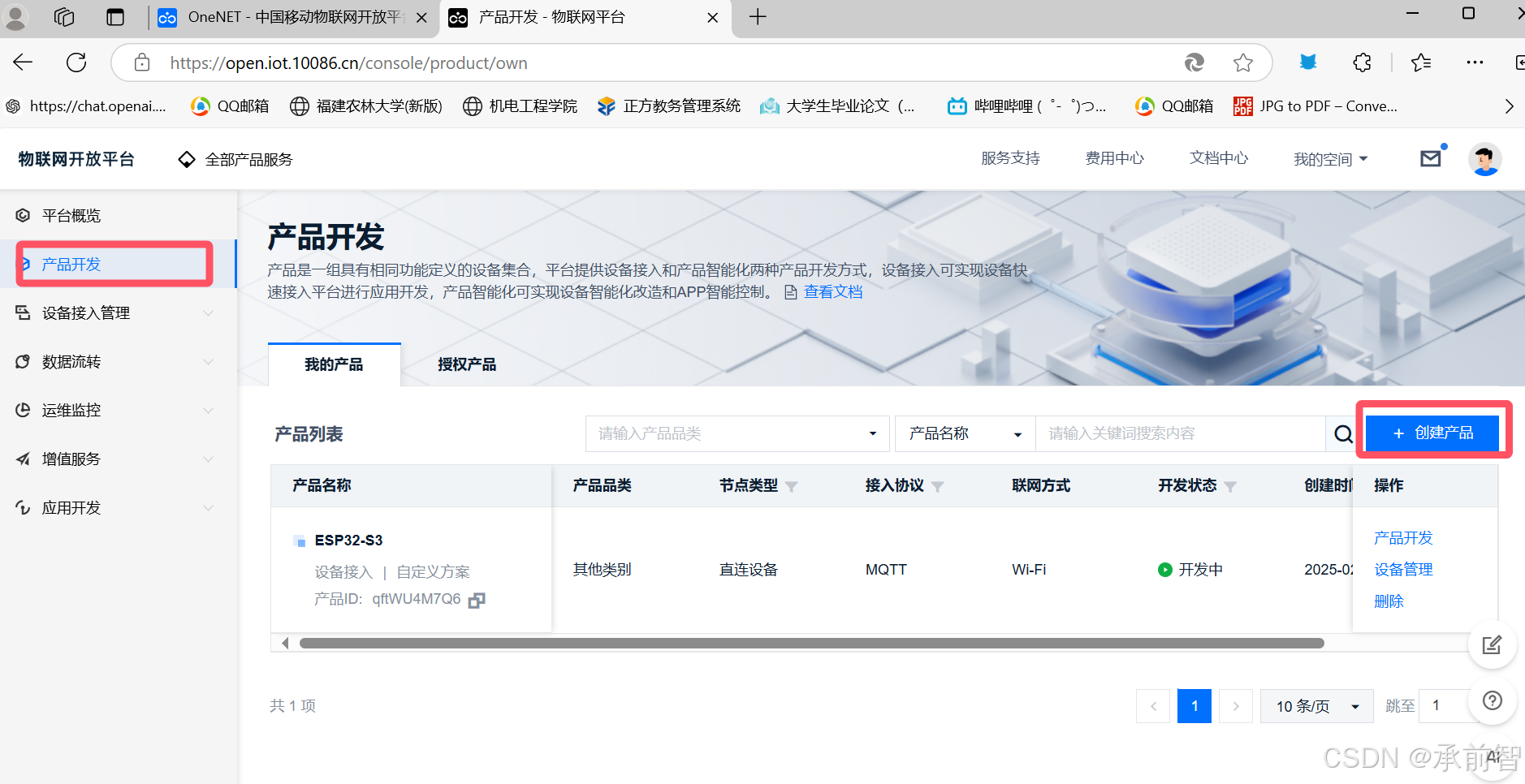Screen dimensions: 1525x784
Task: Click 增值服务 sidebar icon
Action: pyautogui.click(x=23, y=459)
